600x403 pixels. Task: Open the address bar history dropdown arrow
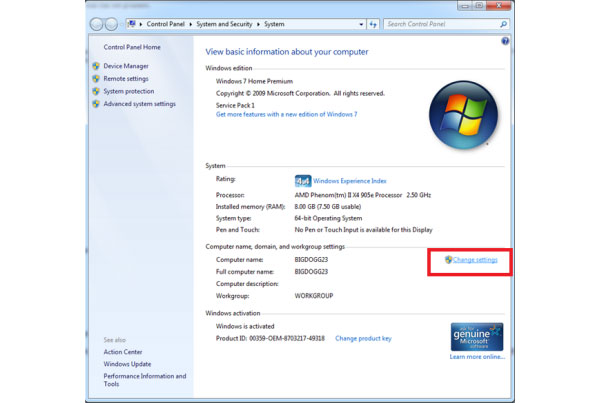pyautogui.click(x=361, y=24)
